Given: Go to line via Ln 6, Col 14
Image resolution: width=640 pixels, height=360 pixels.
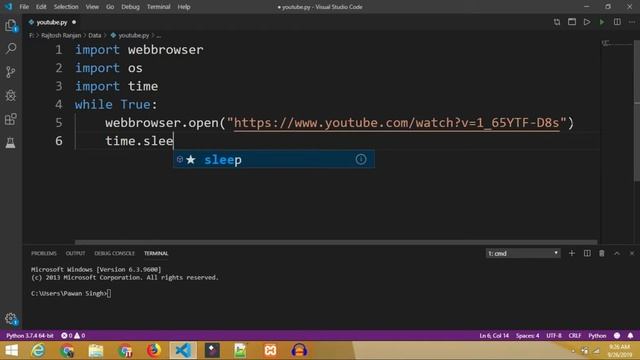Looking at the screenshot, I should click(x=494, y=336).
